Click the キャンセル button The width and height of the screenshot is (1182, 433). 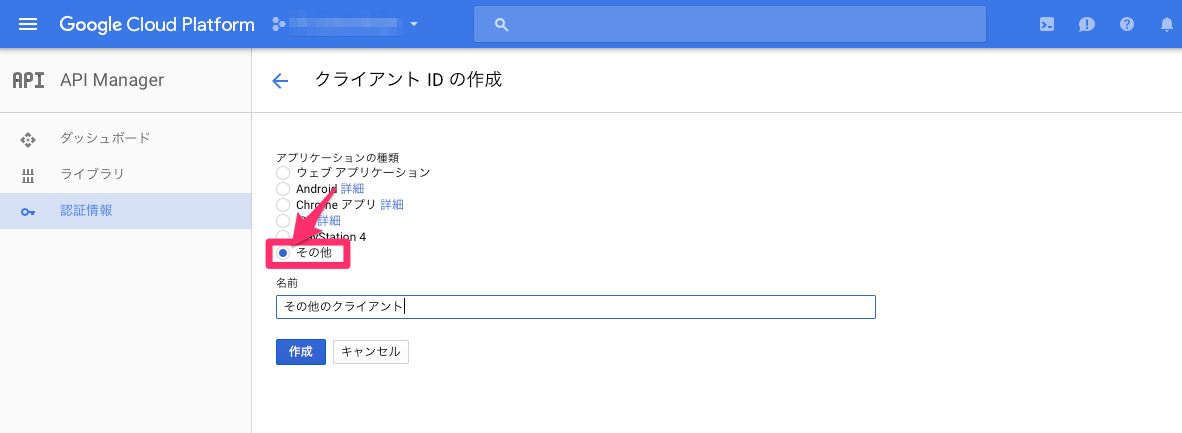pyautogui.click(x=371, y=352)
